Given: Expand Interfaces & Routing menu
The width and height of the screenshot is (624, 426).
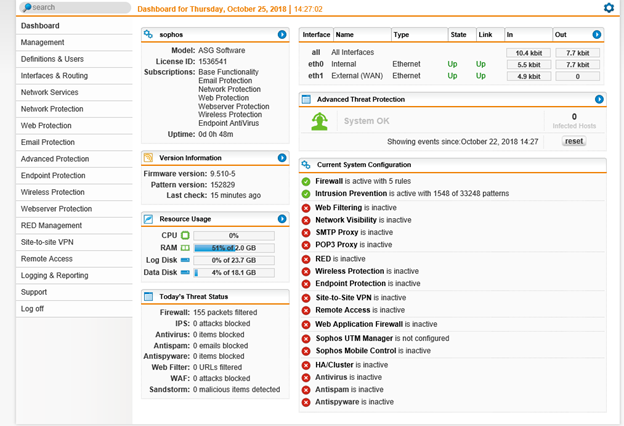Looking at the screenshot, I should [74, 76].
